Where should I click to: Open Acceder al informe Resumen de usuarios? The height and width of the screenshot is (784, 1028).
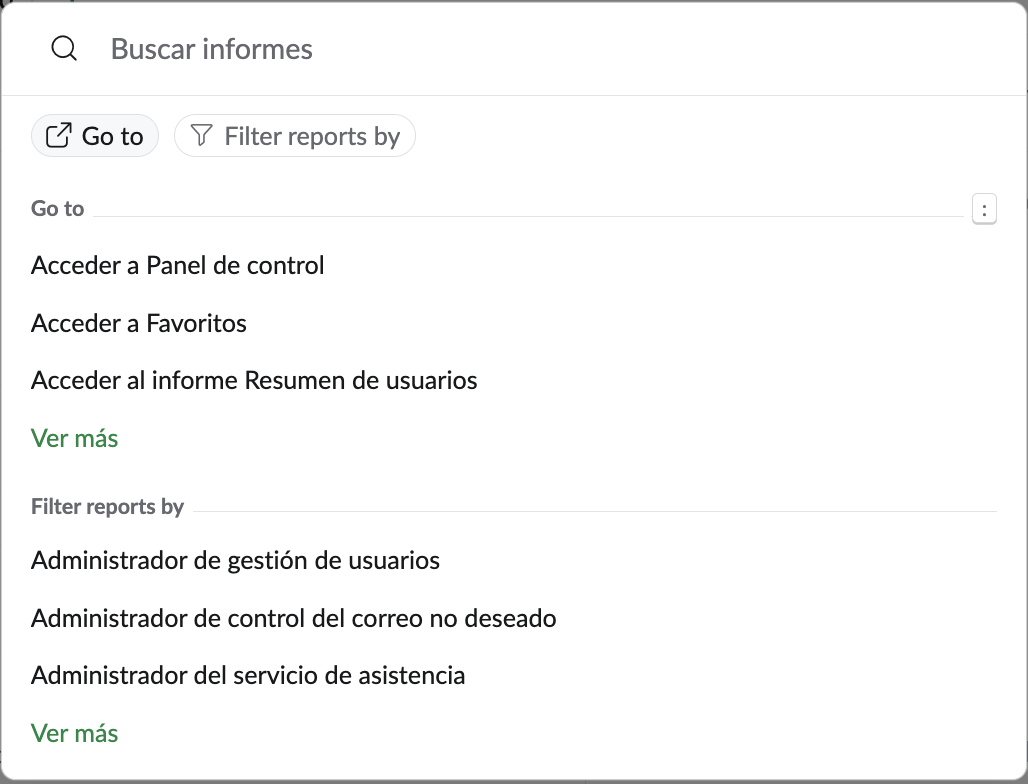click(254, 380)
